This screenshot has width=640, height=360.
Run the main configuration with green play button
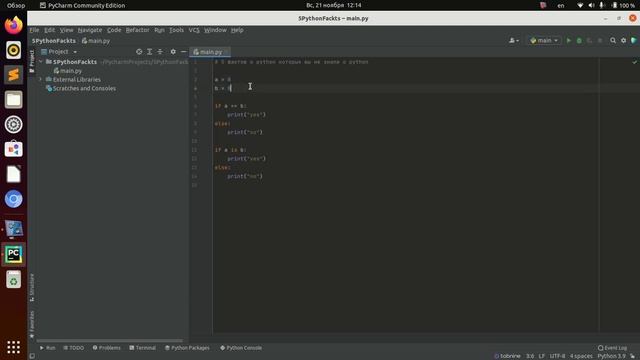tap(569, 40)
